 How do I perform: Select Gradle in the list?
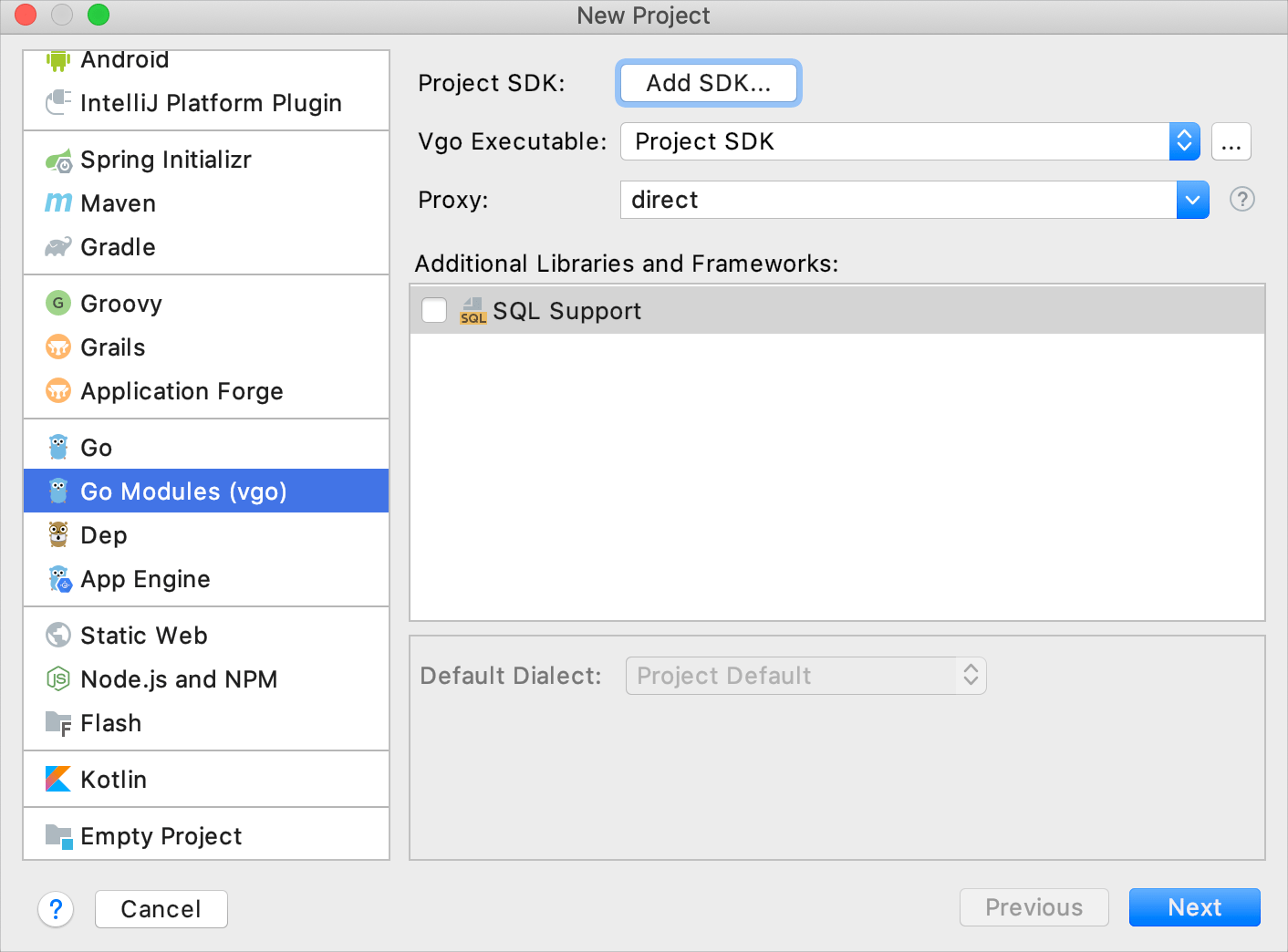[206, 246]
